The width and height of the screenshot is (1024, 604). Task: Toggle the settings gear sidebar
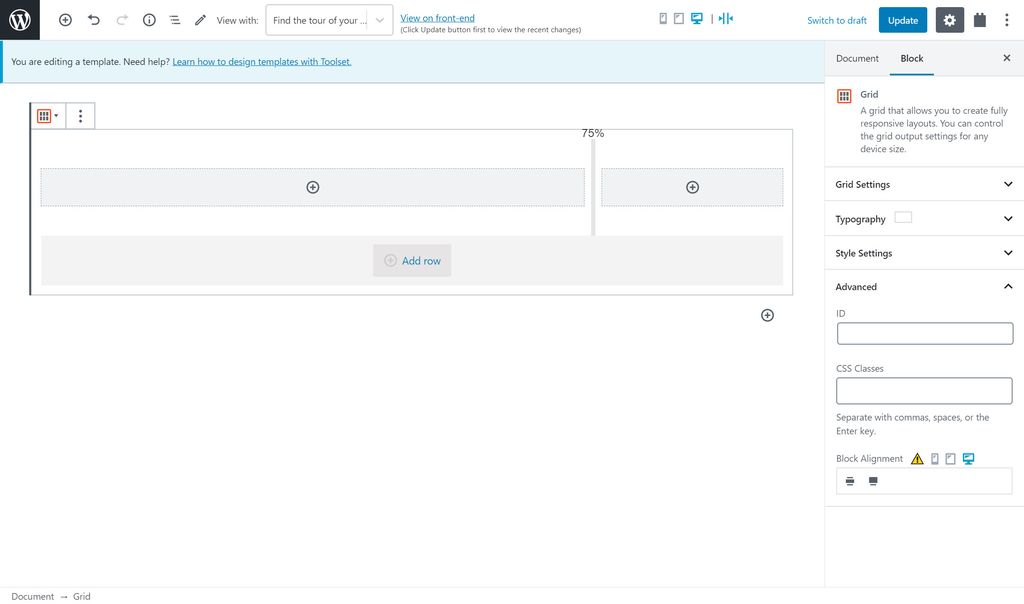pyautogui.click(x=950, y=20)
